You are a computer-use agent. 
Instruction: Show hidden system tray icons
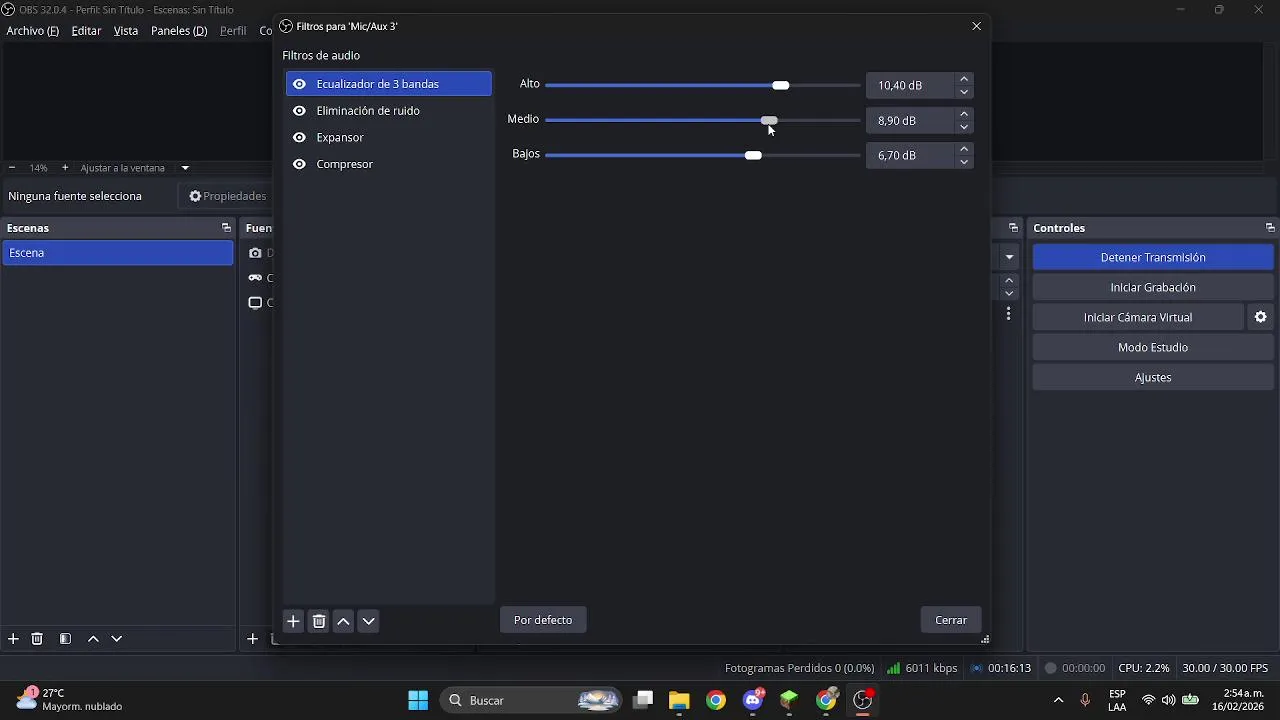1058,700
